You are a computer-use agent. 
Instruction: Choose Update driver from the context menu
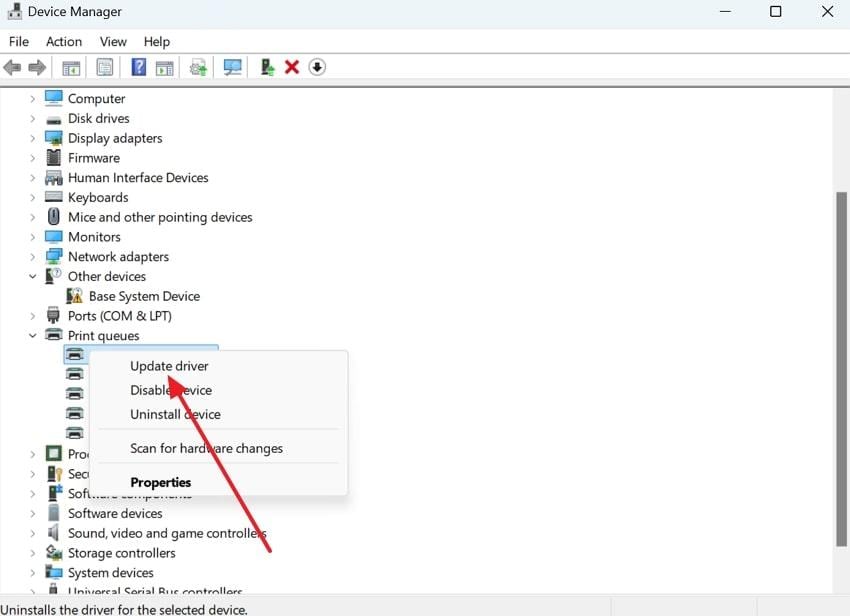170,366
